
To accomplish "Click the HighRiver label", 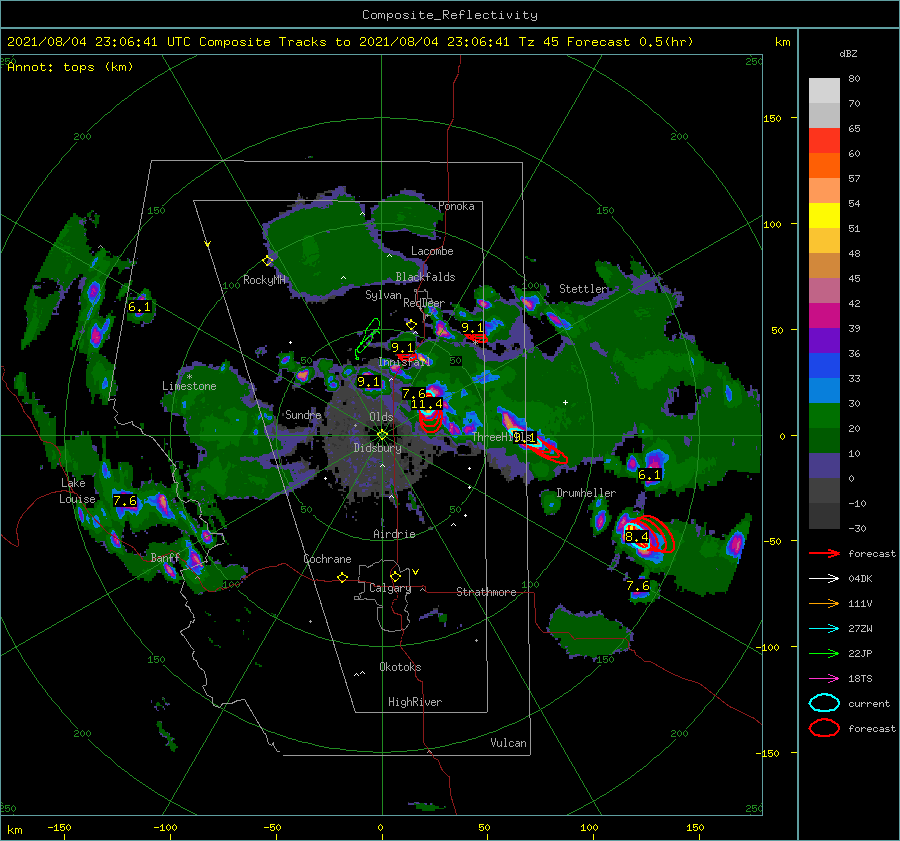I will coord(415,702).
